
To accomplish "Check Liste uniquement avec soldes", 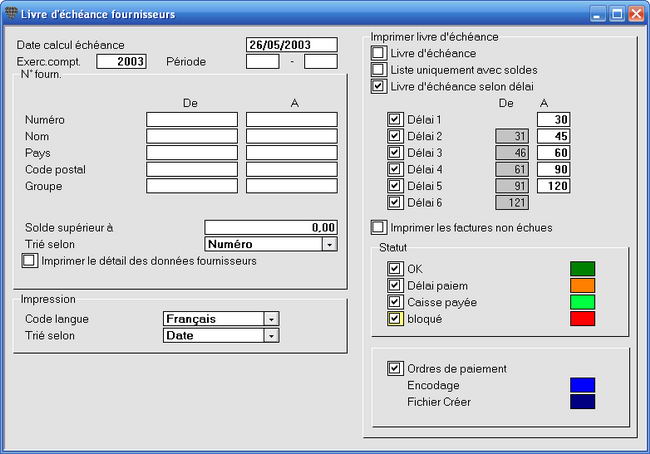I will pos(378,70).
